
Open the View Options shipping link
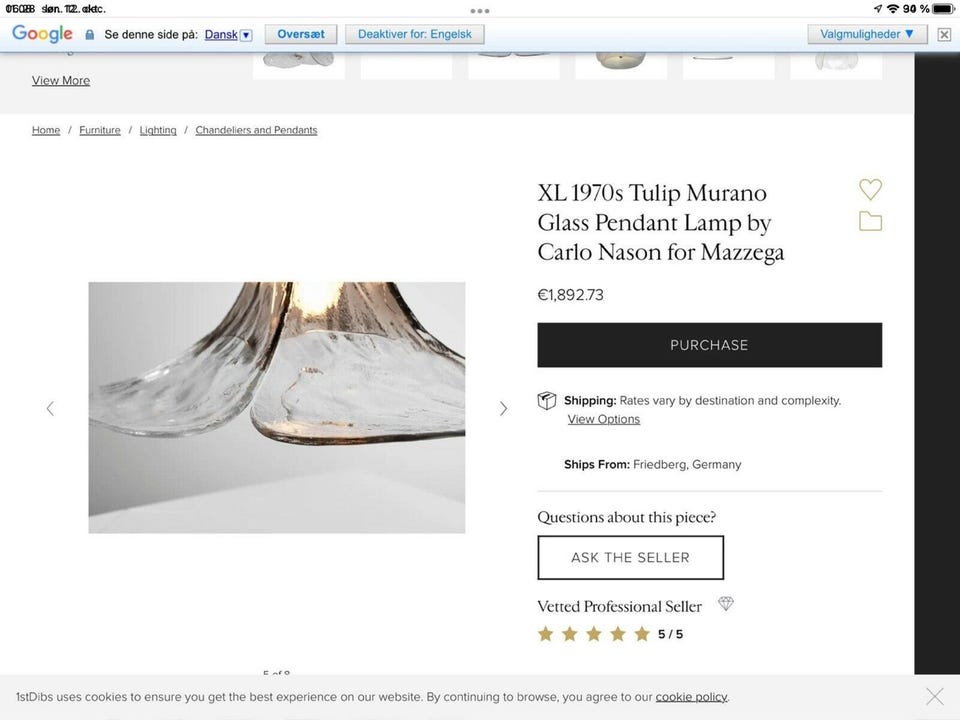(x=604, y=419)
